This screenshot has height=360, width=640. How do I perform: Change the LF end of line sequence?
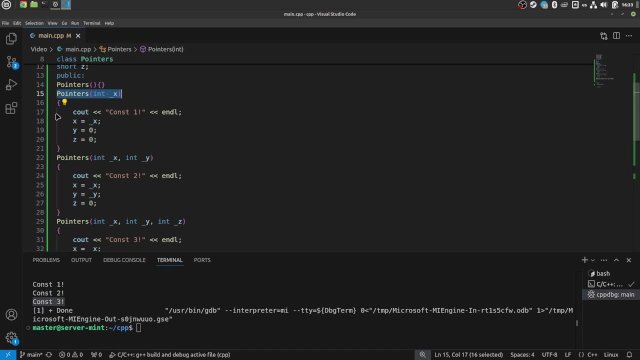click(568, 355)
